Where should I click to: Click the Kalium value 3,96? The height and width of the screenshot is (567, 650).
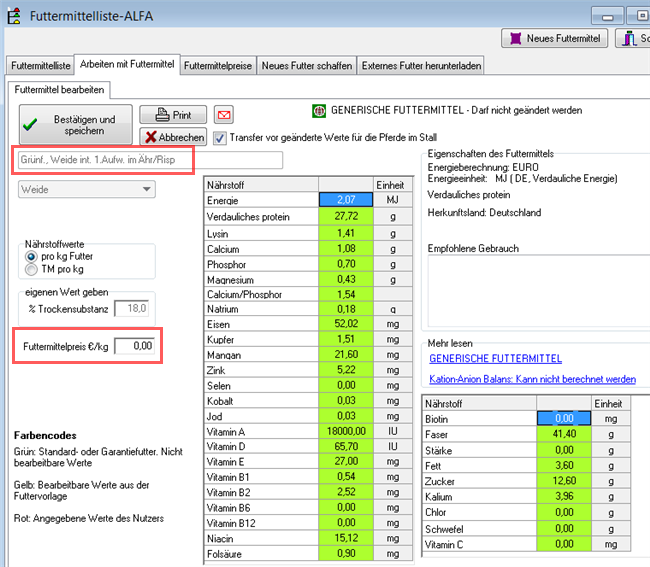564,496
